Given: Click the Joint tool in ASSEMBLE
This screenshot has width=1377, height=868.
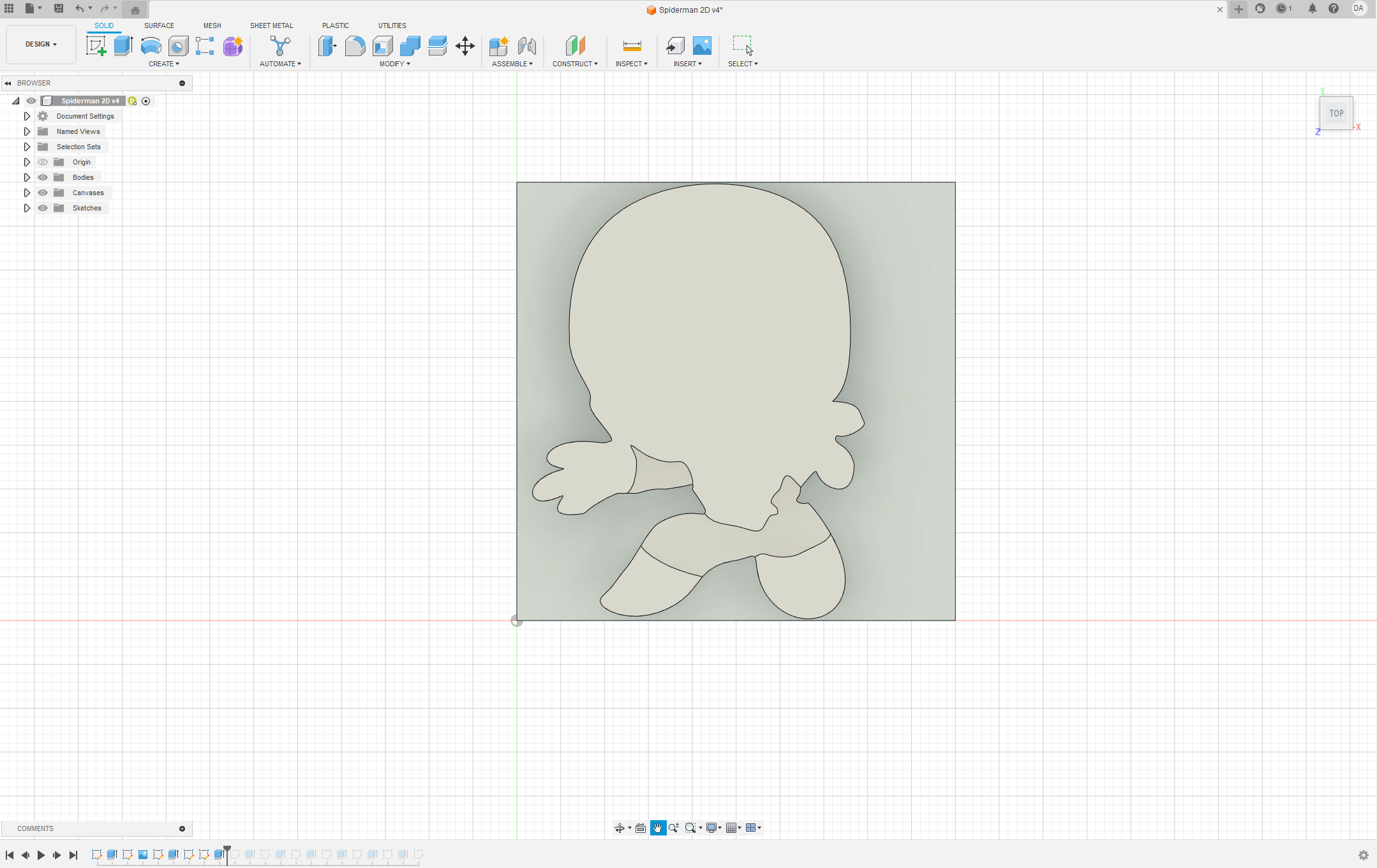Looking at the screenshot, I should click(527, 45).
